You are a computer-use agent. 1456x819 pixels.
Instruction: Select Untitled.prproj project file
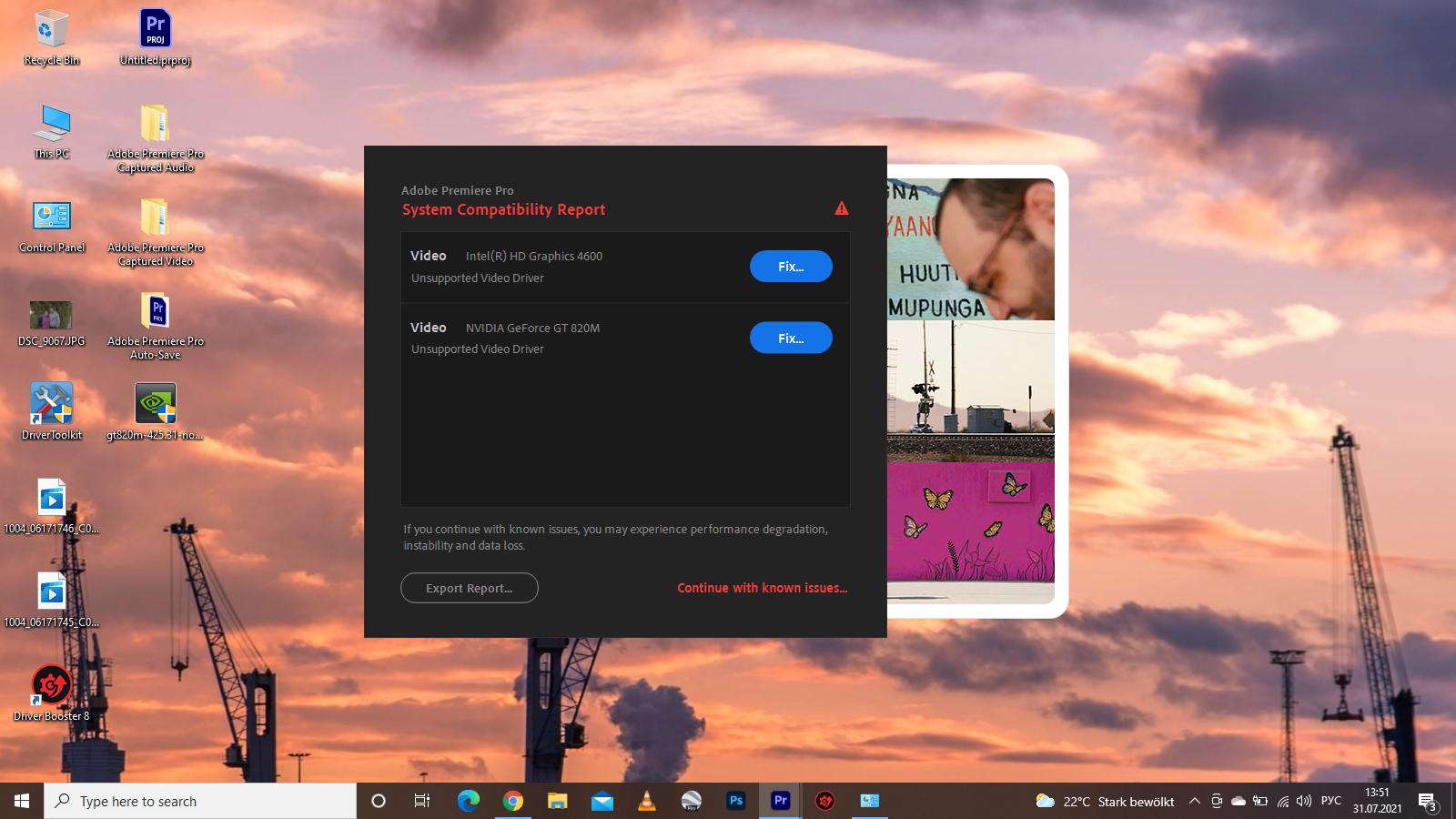pyautogui.click(x=156, y=38)
